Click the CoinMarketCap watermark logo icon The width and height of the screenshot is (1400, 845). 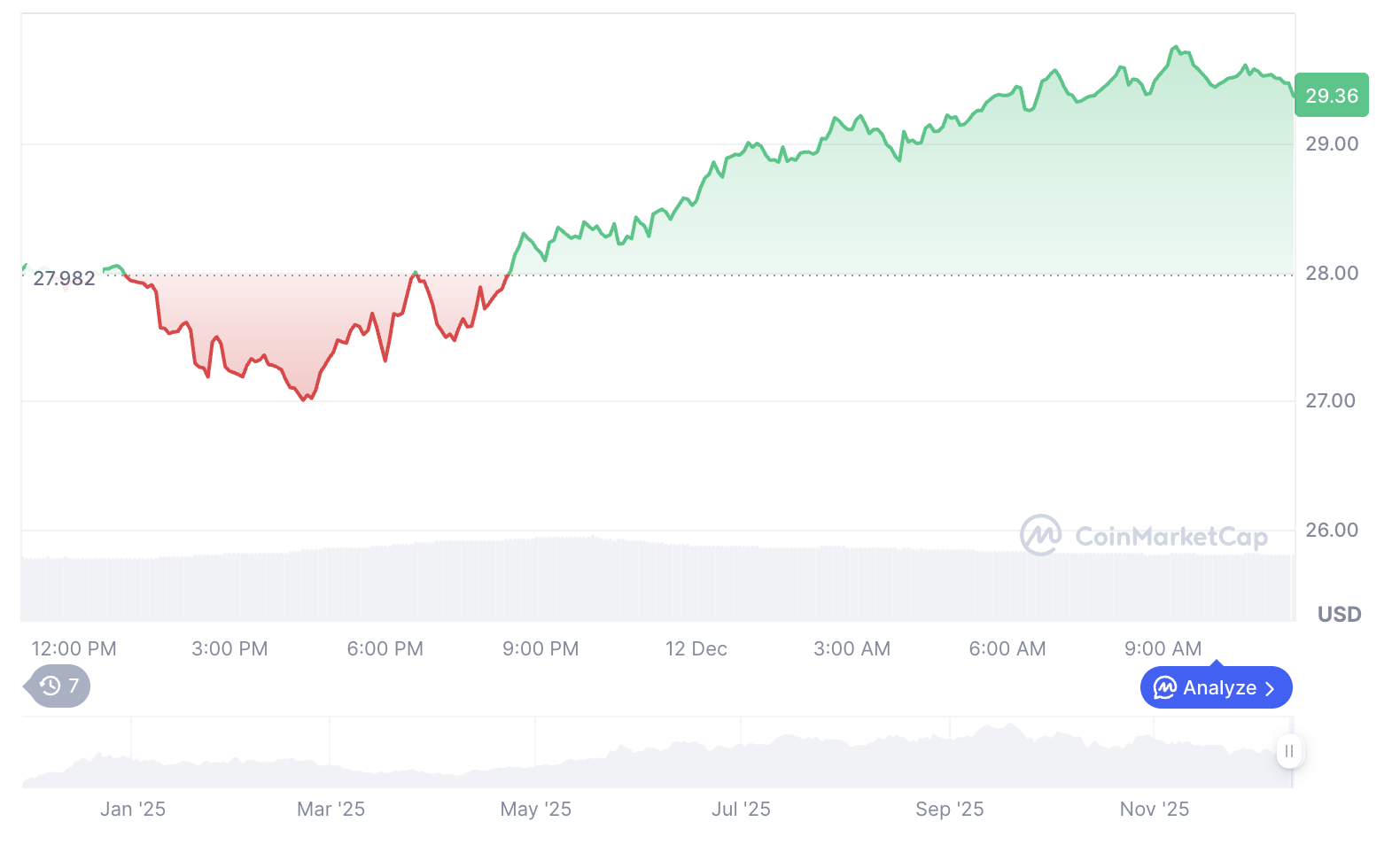point(1040,535)
